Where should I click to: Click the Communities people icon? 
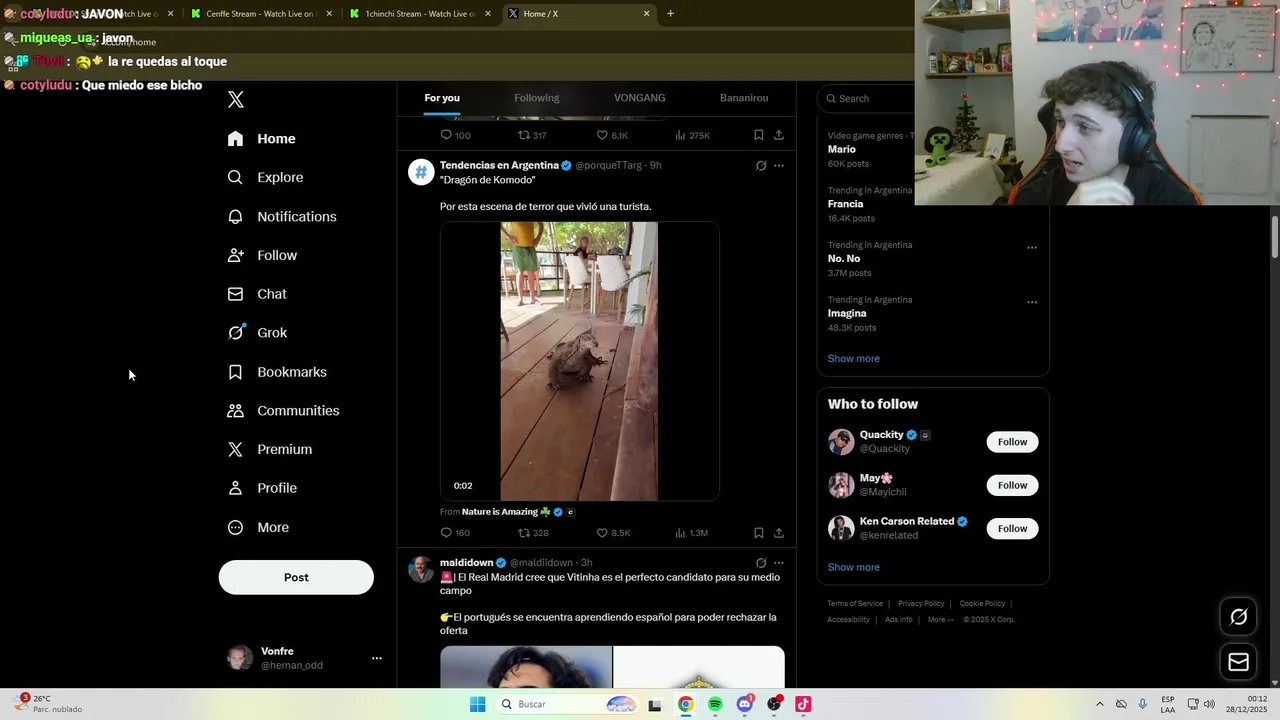[x=235, y=411]
